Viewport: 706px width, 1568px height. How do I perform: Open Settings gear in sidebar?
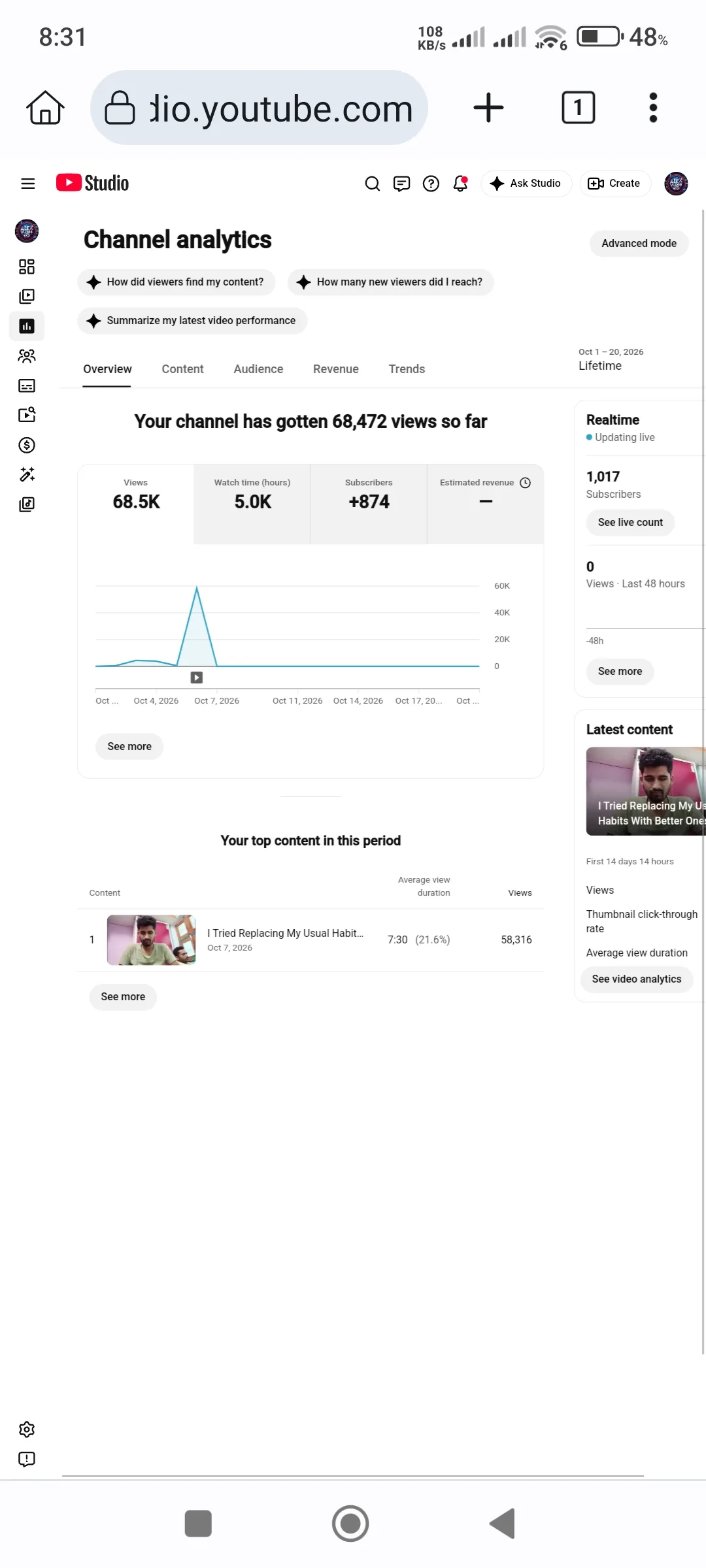coord(27,1429)
